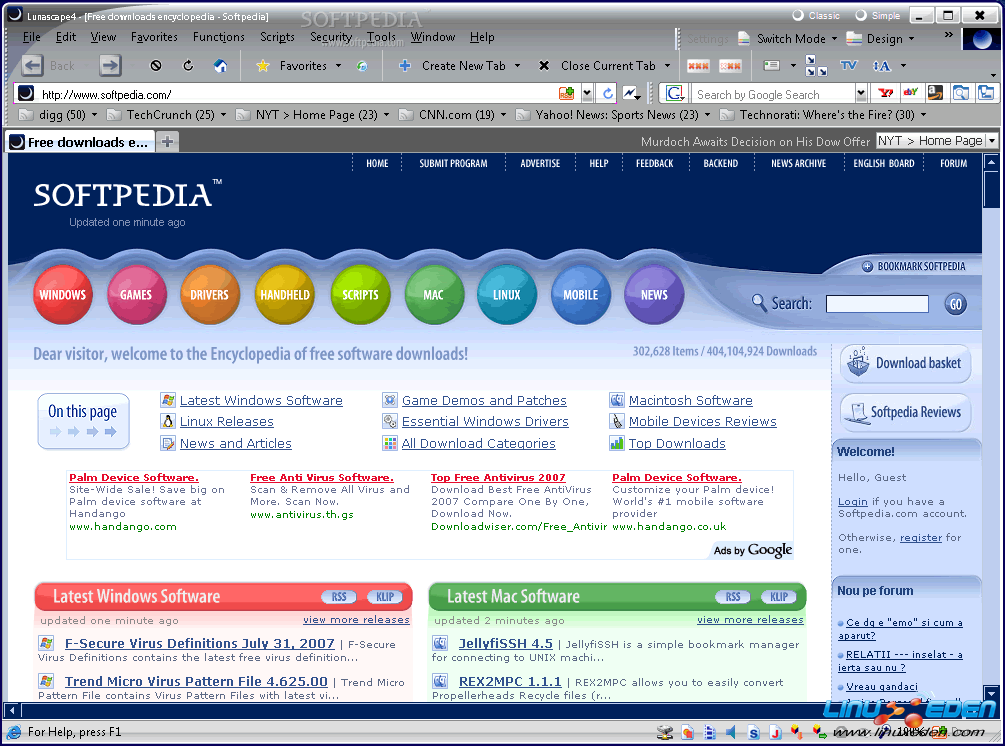Select the Classic radio button
Viewport: 1005px width, 746px height.
(x=798, y=15)
